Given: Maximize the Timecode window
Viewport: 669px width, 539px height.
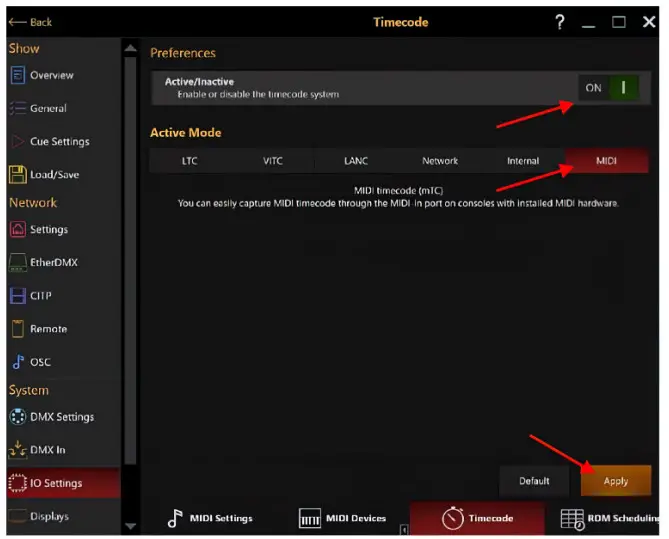Looking at the screenshot, I should [619, 22].
